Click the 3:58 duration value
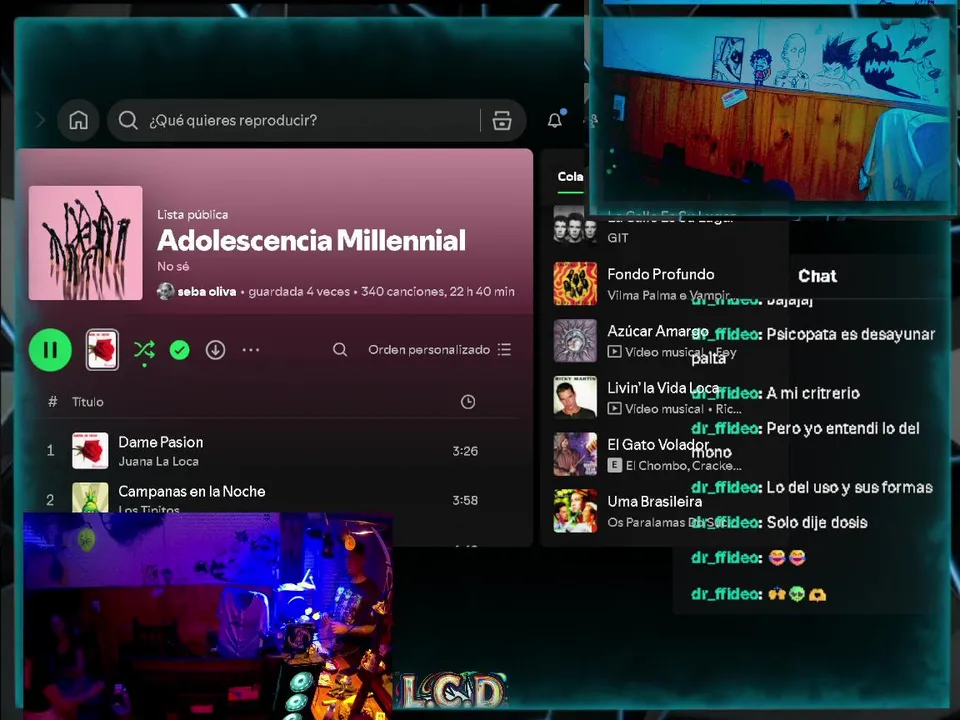This screenshot has width=960, height=720. click(465, 500)
